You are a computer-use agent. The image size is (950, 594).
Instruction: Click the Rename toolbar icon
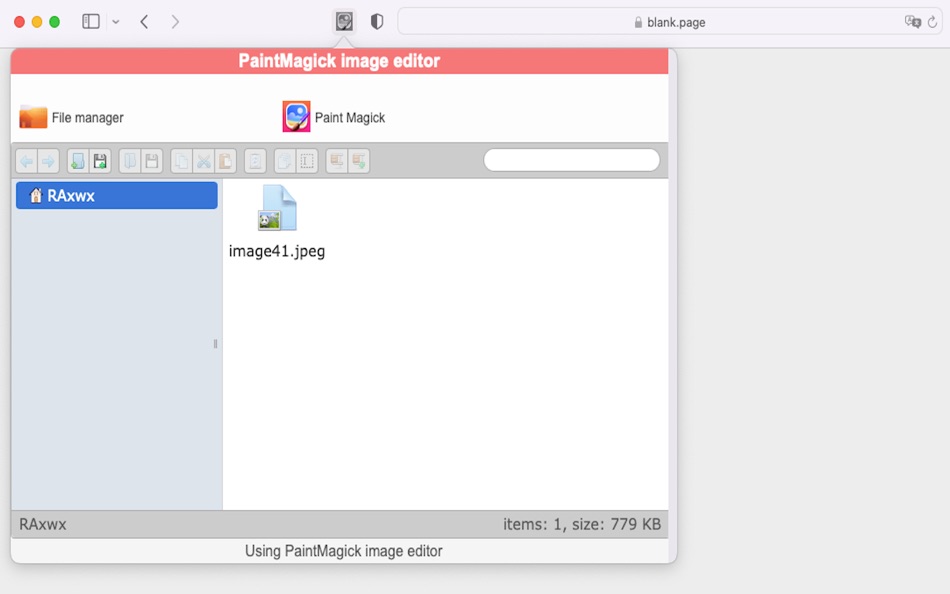(307, 161)
